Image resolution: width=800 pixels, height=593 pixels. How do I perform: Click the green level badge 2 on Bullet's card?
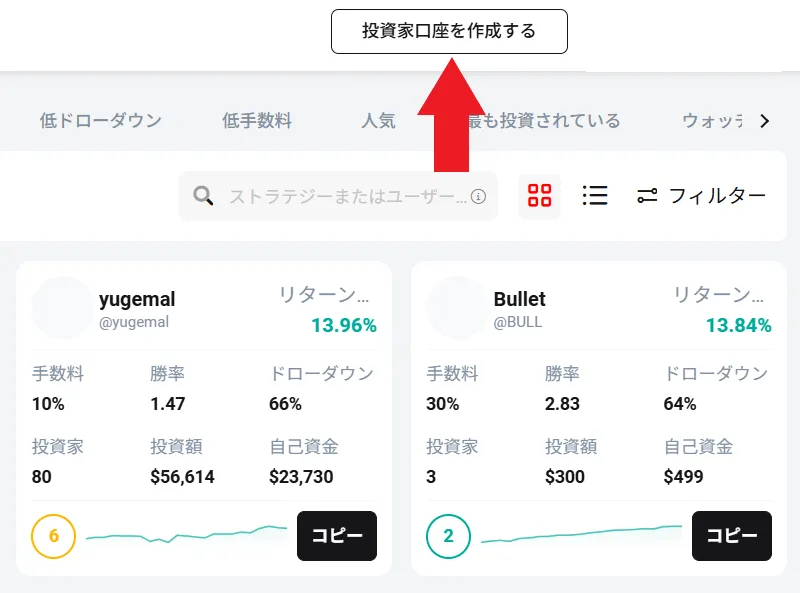(x=448, y=536)
